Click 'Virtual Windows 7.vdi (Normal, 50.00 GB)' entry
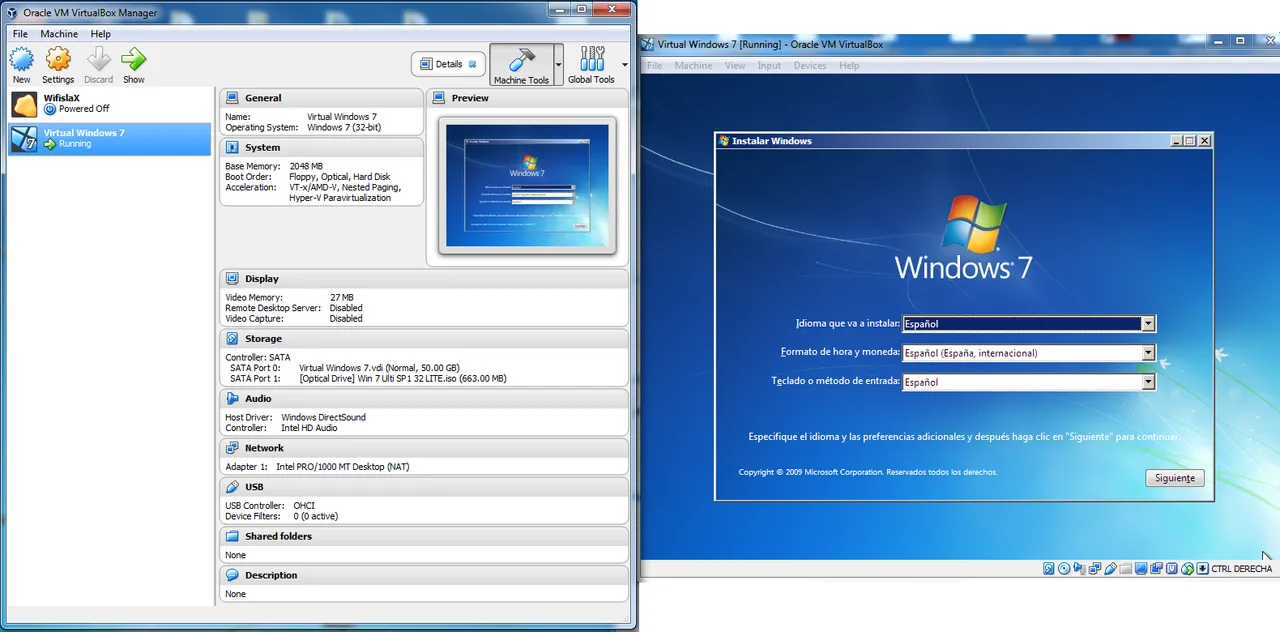The image size is (1280, 632). tap(379, 368)
